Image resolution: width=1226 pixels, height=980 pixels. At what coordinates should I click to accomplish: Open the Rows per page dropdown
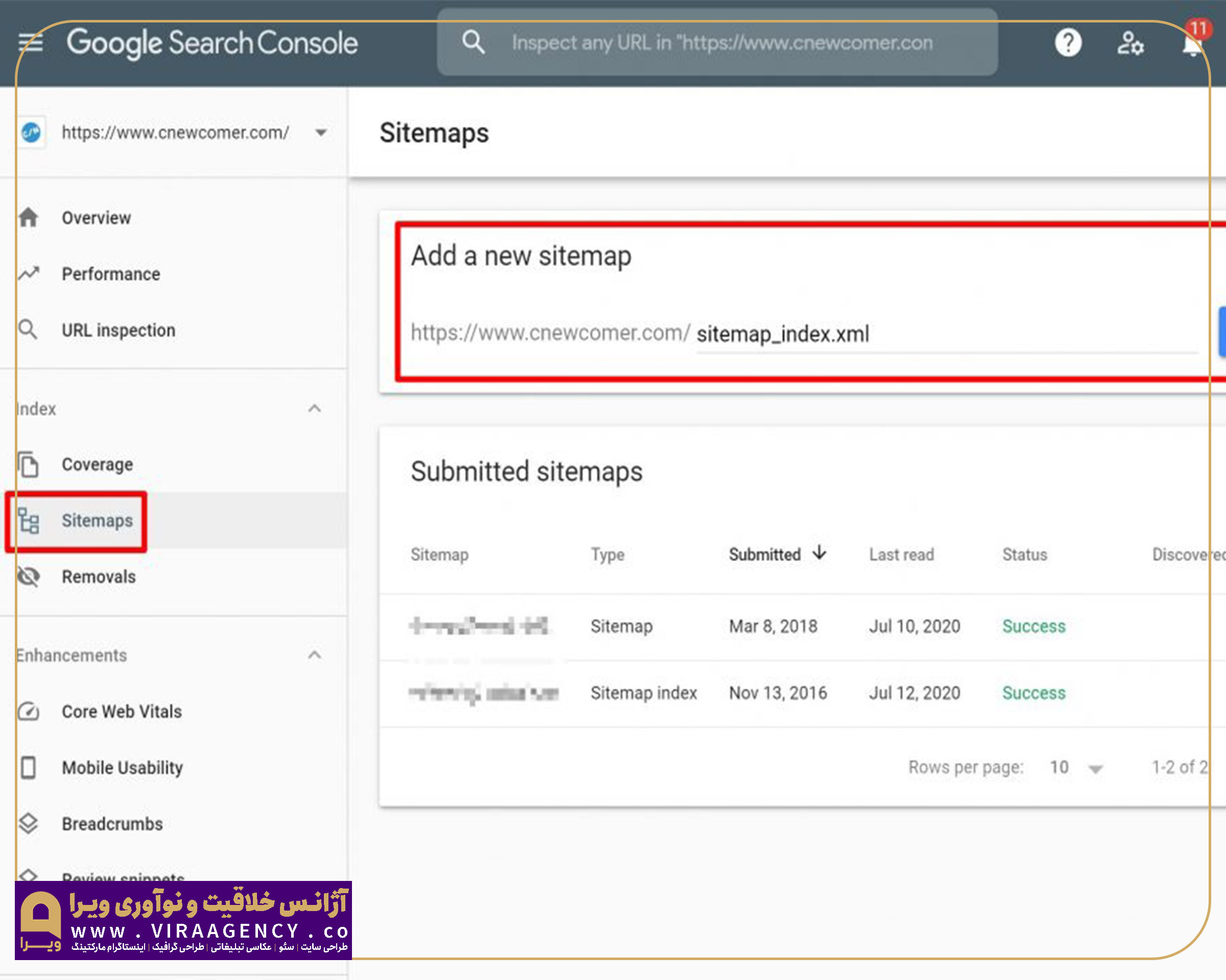1076,768
